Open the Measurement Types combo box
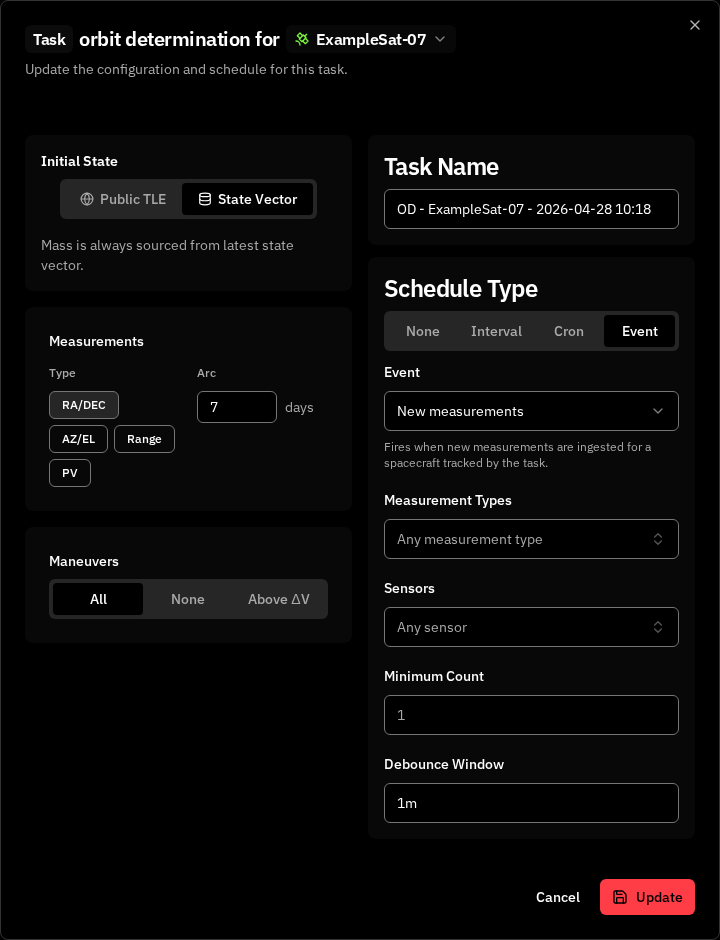Viewport: 720px width, 940px height. (531, 539)
